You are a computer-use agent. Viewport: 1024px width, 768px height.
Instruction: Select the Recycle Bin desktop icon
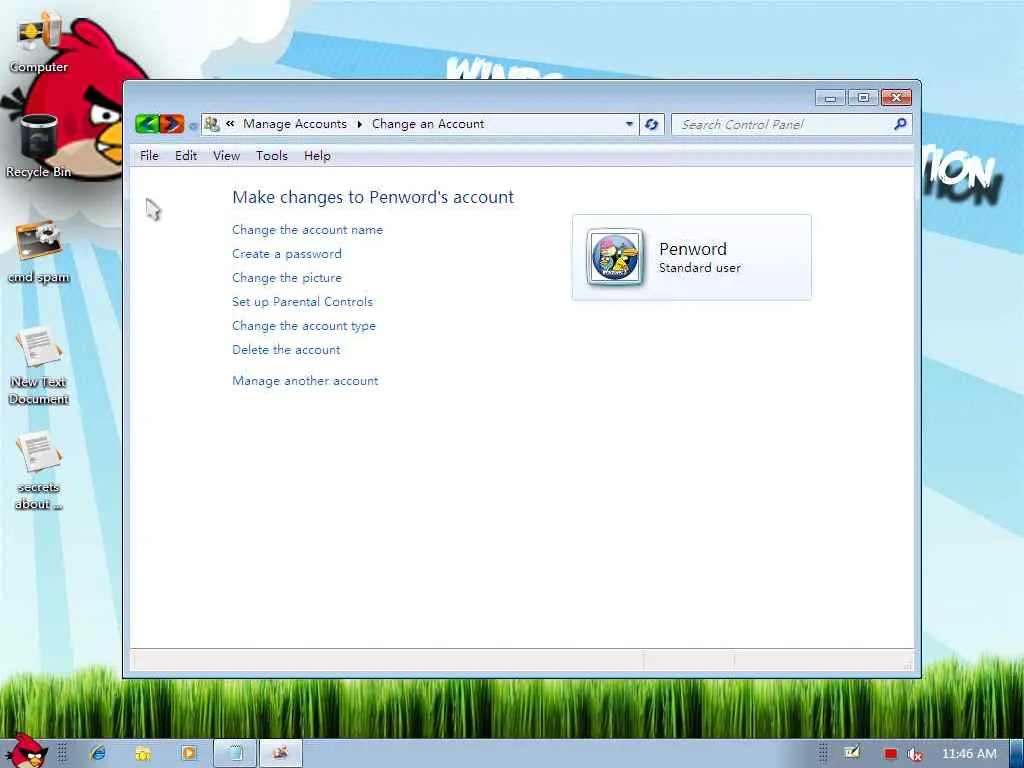(x=39, y=147)
